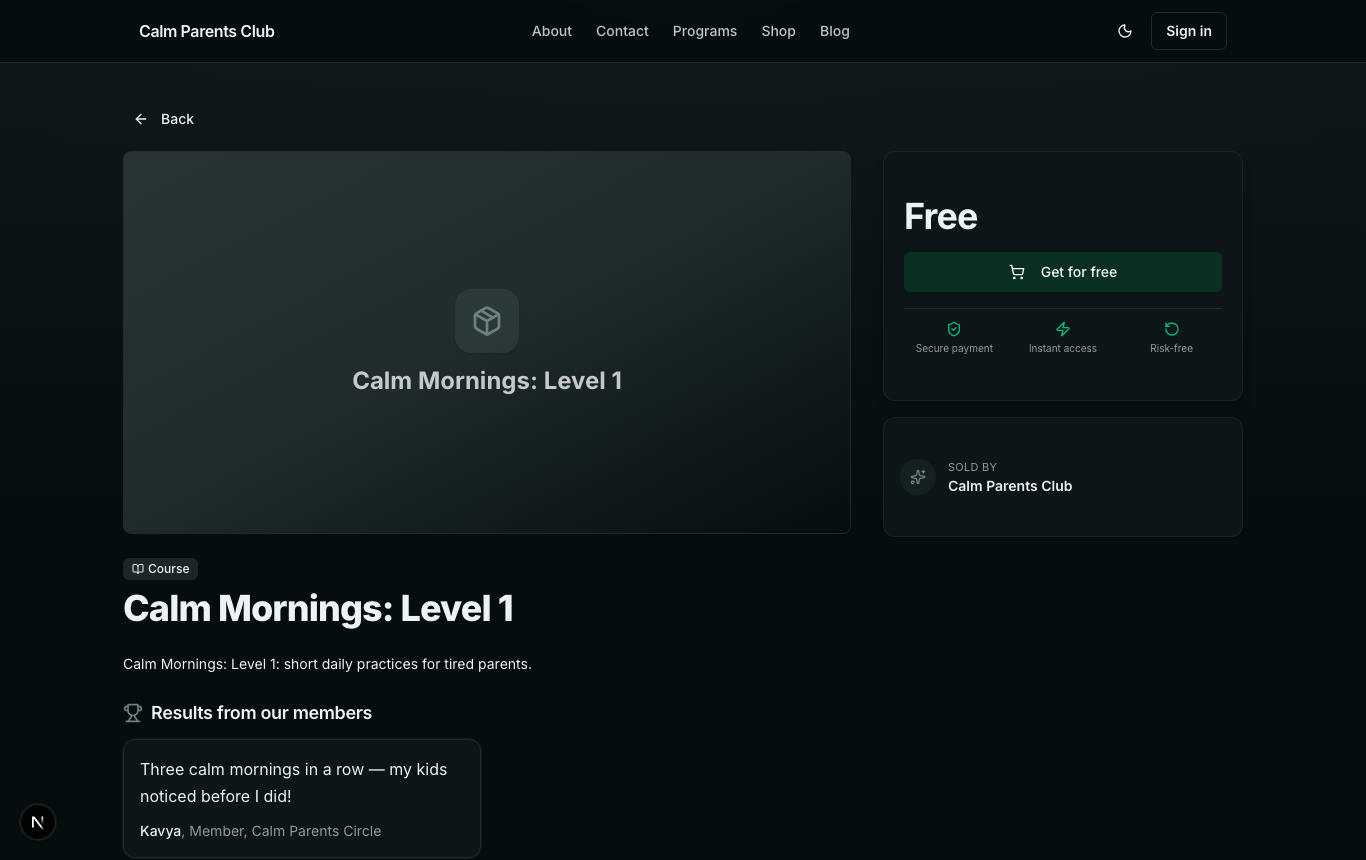
Task: Click the Sign in button
Action: (1189, 31)
